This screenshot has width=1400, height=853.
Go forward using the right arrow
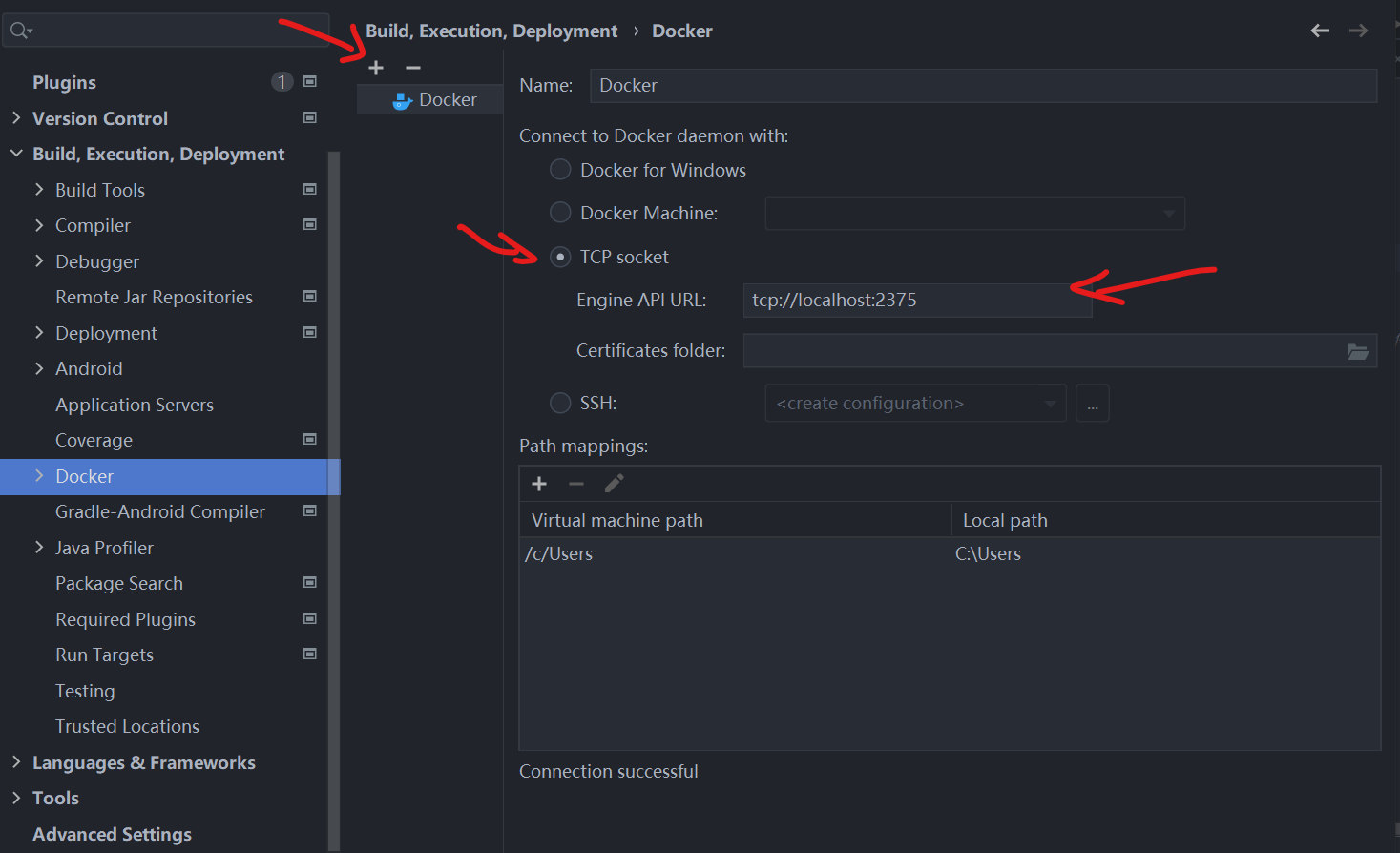tap(1358, 31)
